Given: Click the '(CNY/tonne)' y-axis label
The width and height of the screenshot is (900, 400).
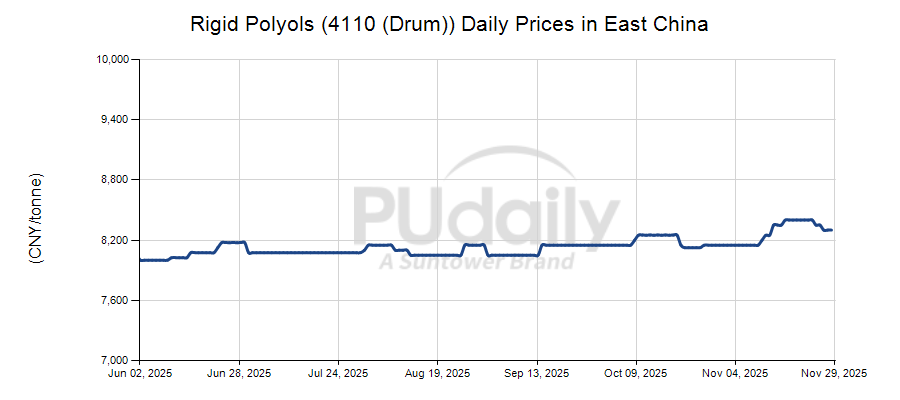Looking at the screenshot, I should point(36,218).
